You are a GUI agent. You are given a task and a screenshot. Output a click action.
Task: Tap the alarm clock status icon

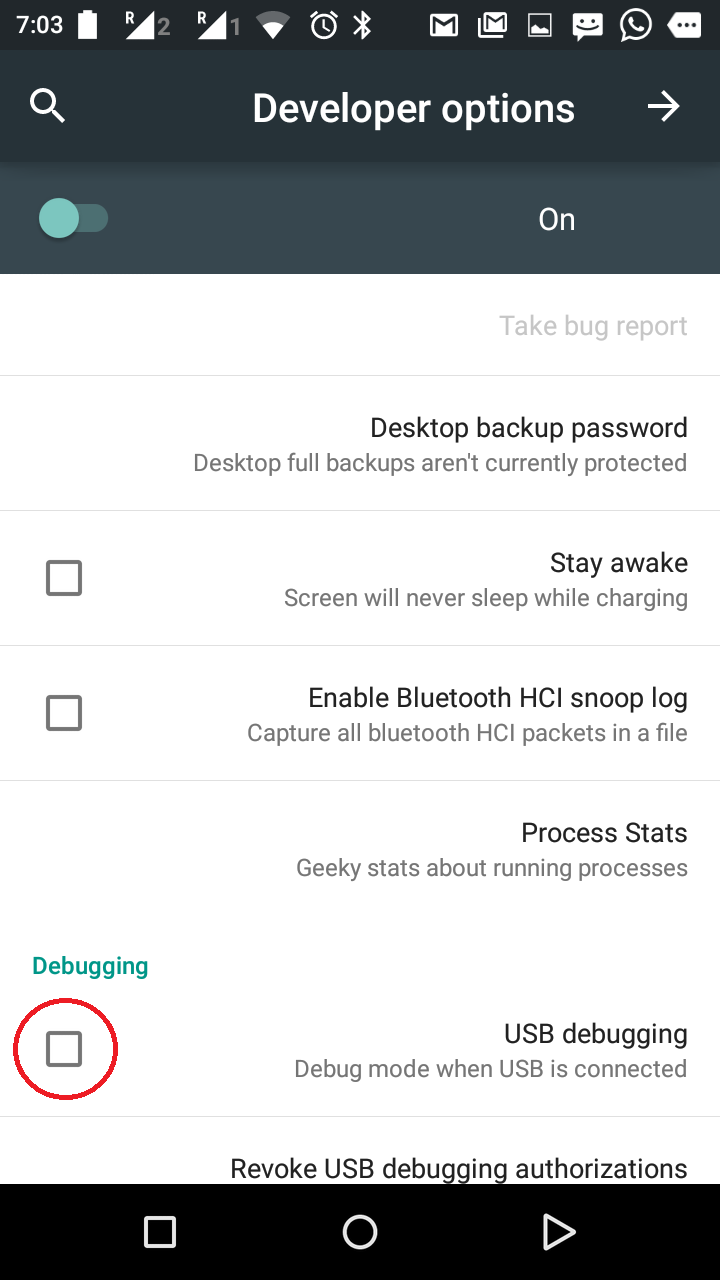(324, 25)
